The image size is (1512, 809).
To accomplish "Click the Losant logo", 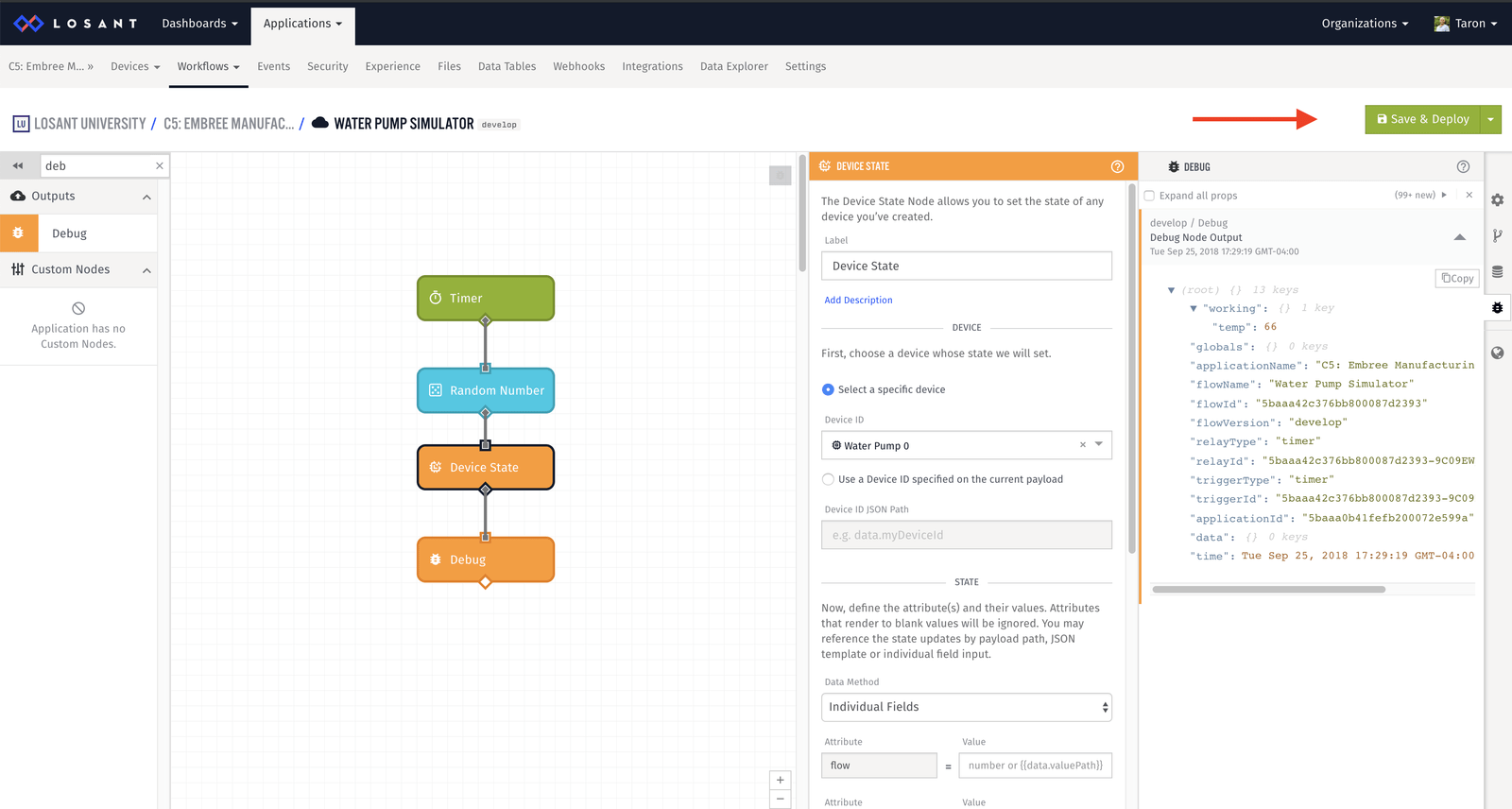I will coord(76,23).
